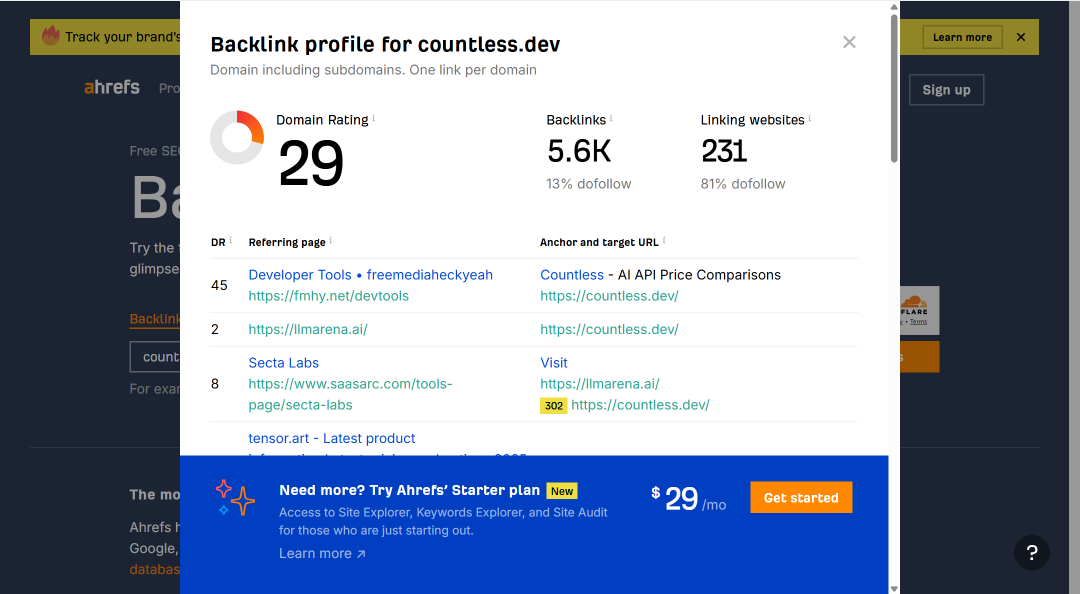Click the Countless anchor link

coord(572,275)
